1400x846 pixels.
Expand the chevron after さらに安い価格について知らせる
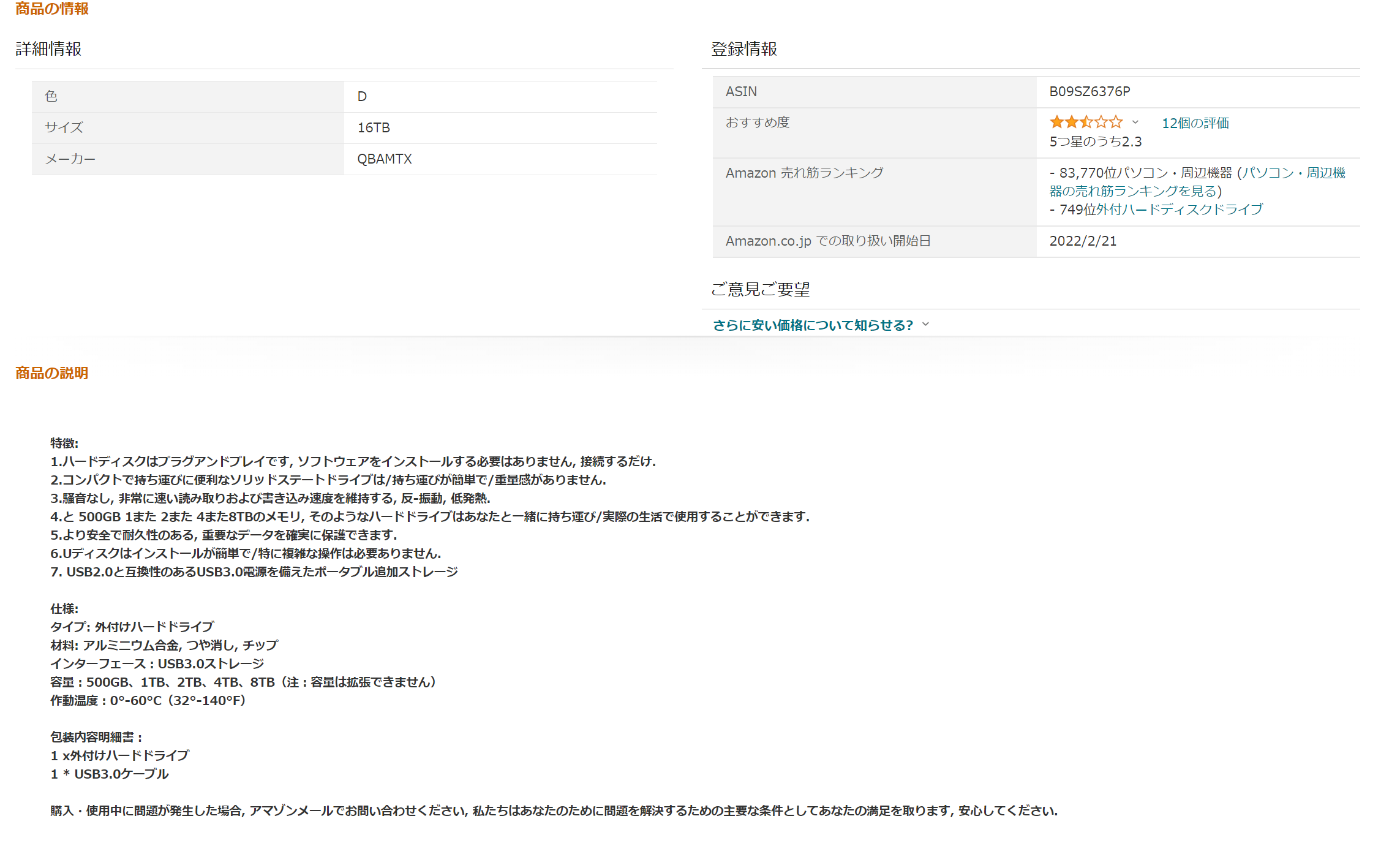coord(925,324)
